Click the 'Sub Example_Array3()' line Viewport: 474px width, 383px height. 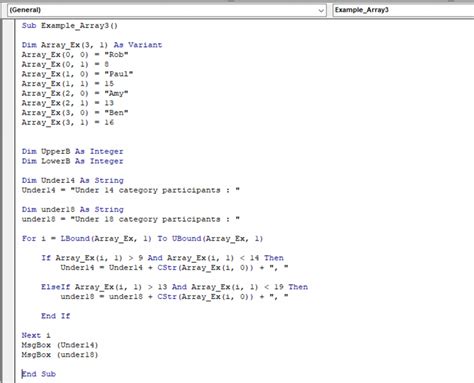(x=70, y=26)
